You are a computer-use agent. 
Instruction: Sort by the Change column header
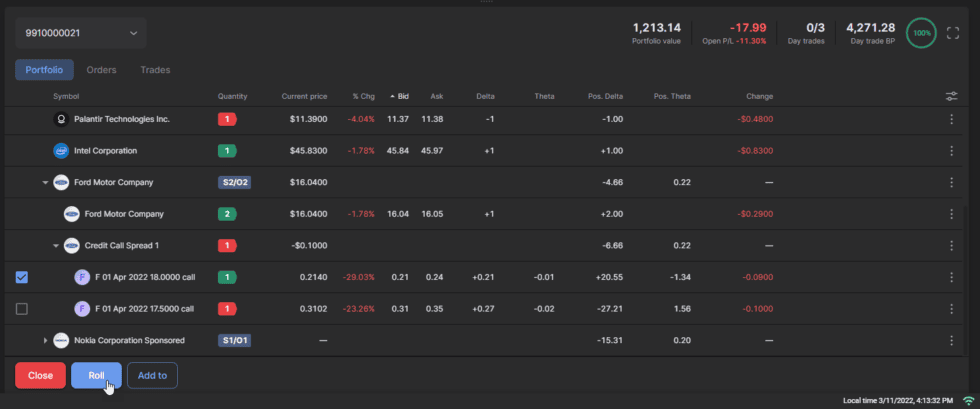pos(759,96)
